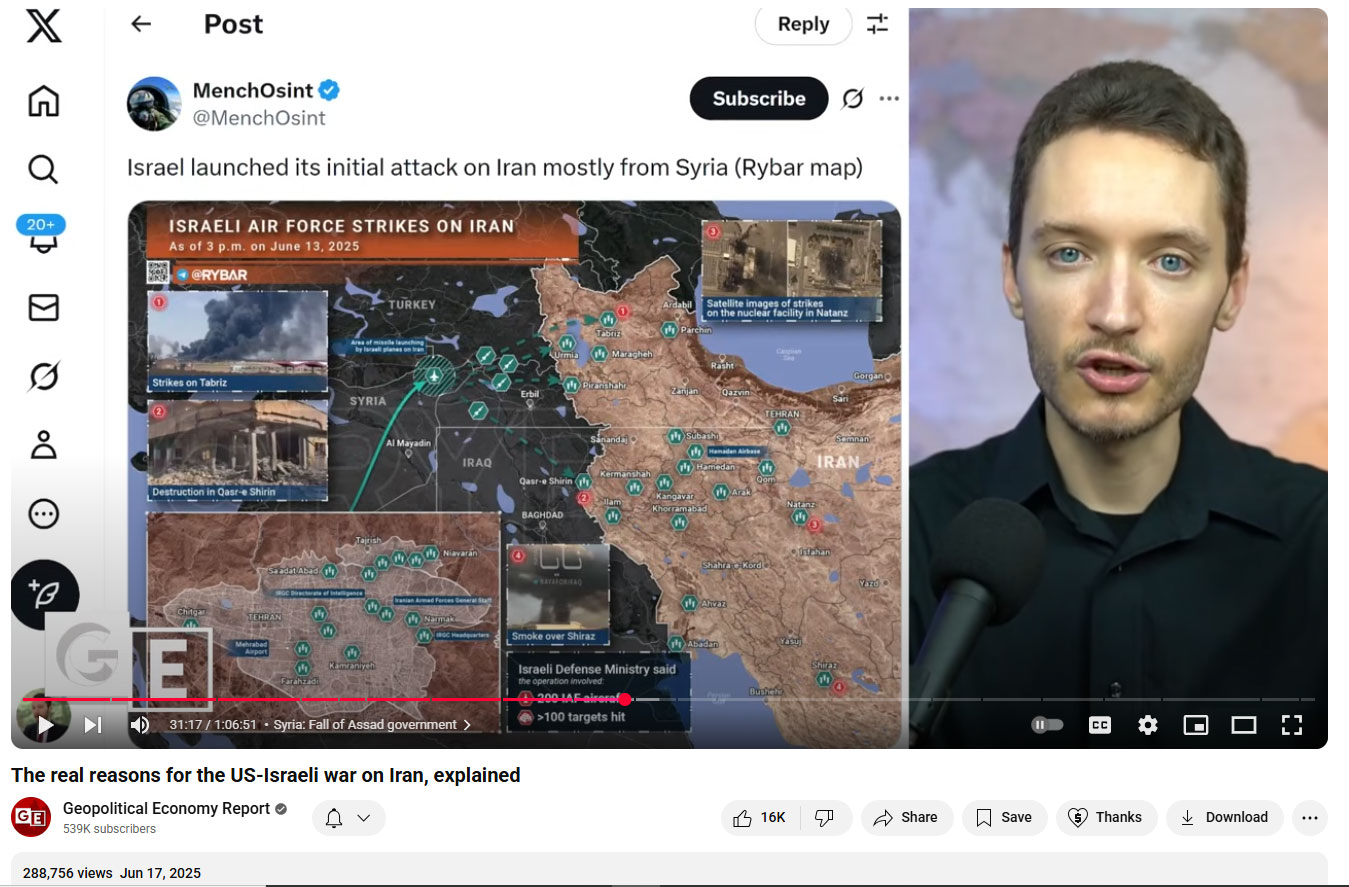Open reply filter sliders icon
The image size is (1349, 887).
tap(877, 24)
